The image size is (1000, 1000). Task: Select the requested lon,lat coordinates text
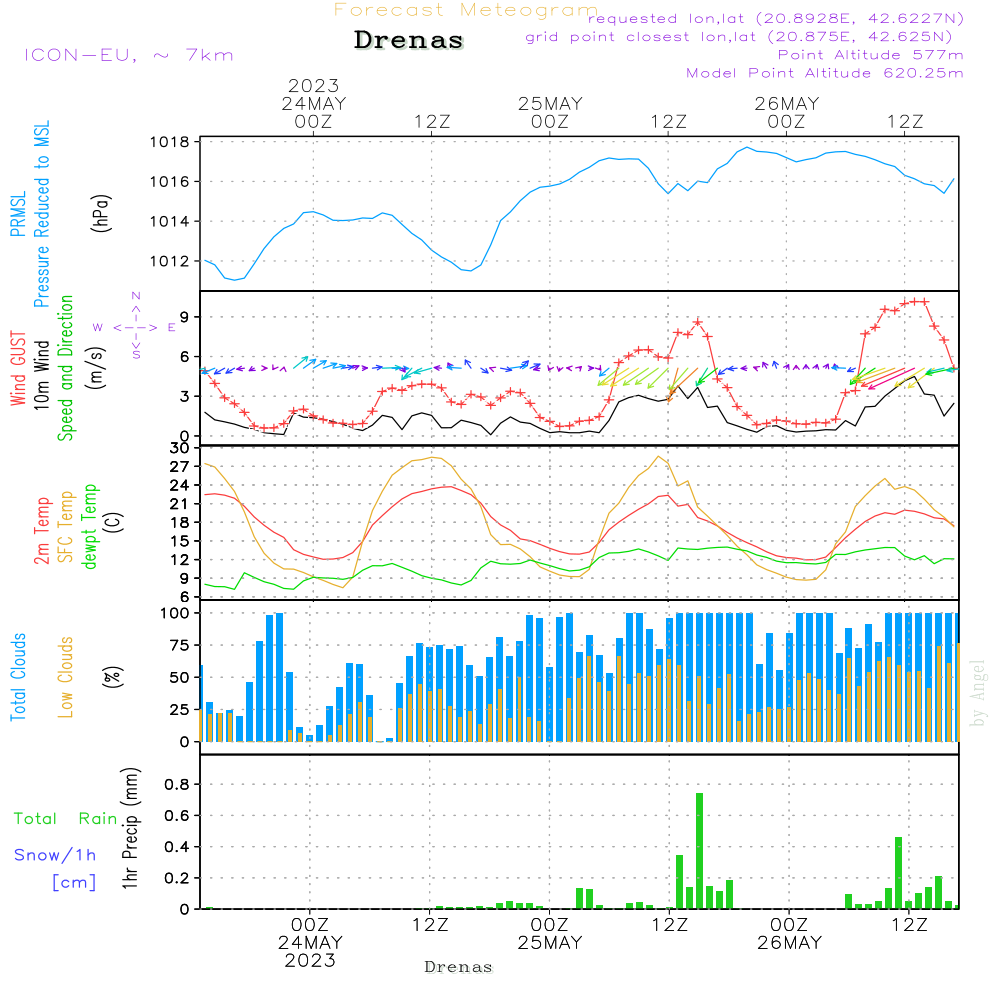(x=776, y=19)
